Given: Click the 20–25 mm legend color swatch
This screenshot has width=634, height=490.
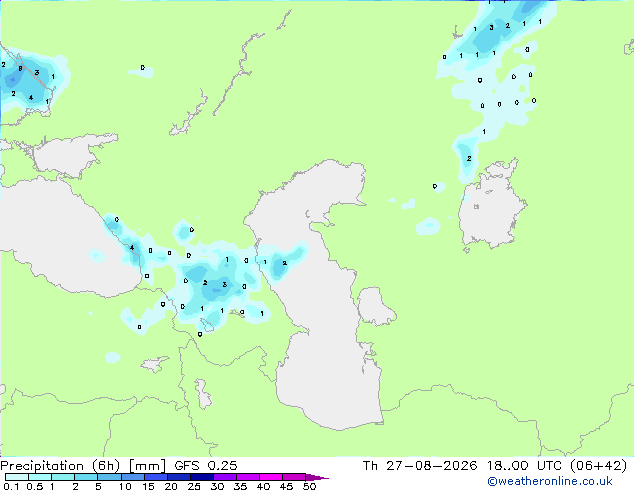Looking at the screenshot, I should click(178, 477).
